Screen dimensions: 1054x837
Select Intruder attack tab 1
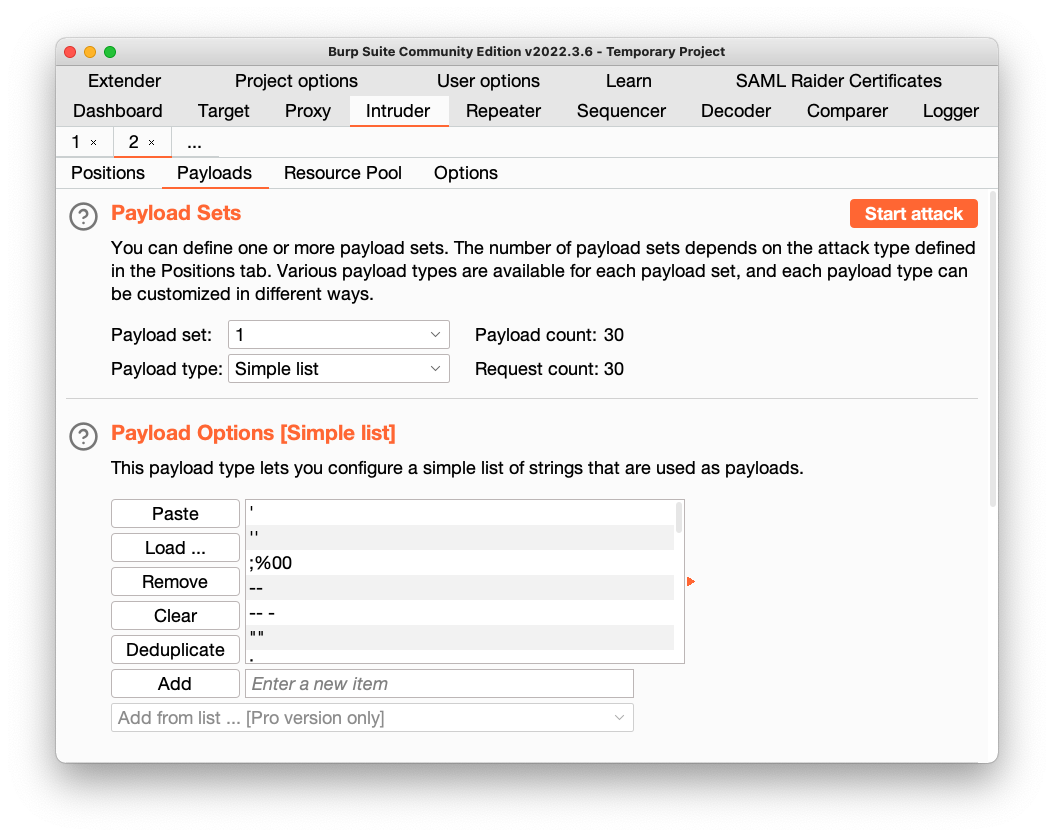(76, 142)
